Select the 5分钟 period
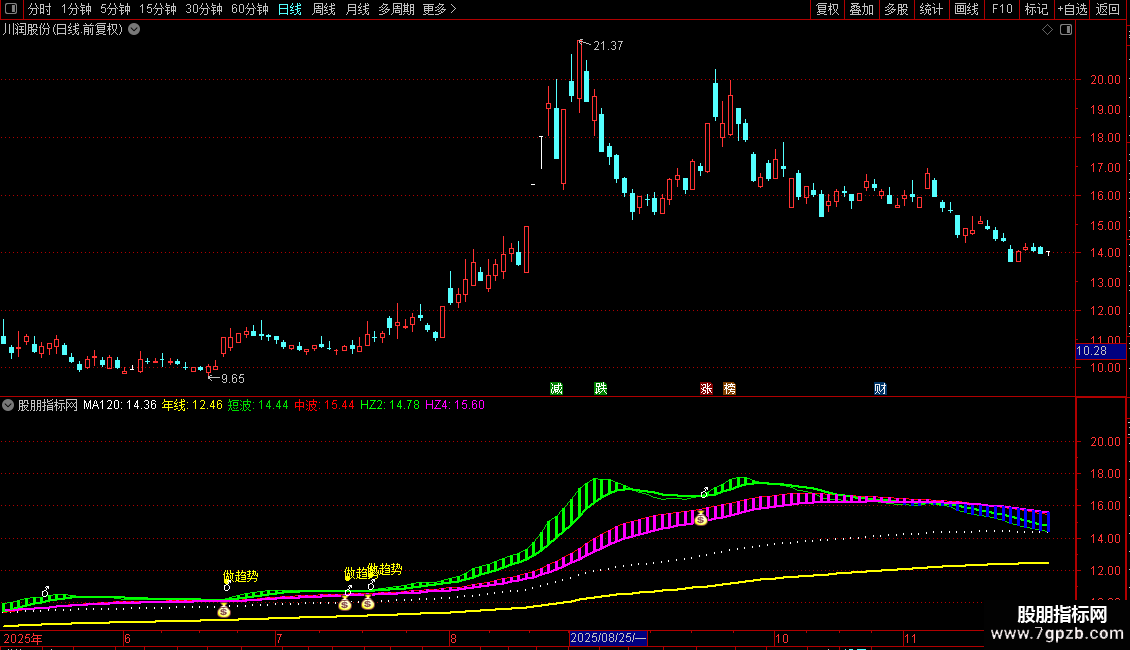 (115, 9)
